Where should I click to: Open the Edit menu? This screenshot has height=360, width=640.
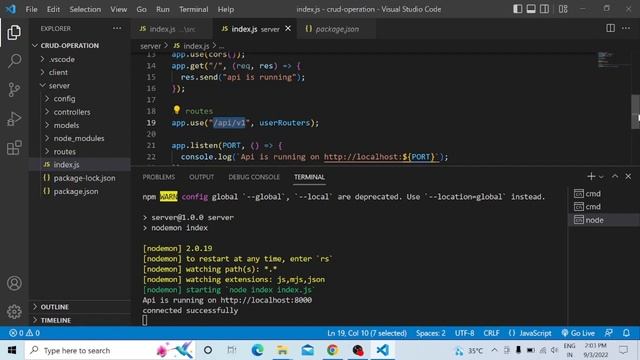tap(53, 9)
